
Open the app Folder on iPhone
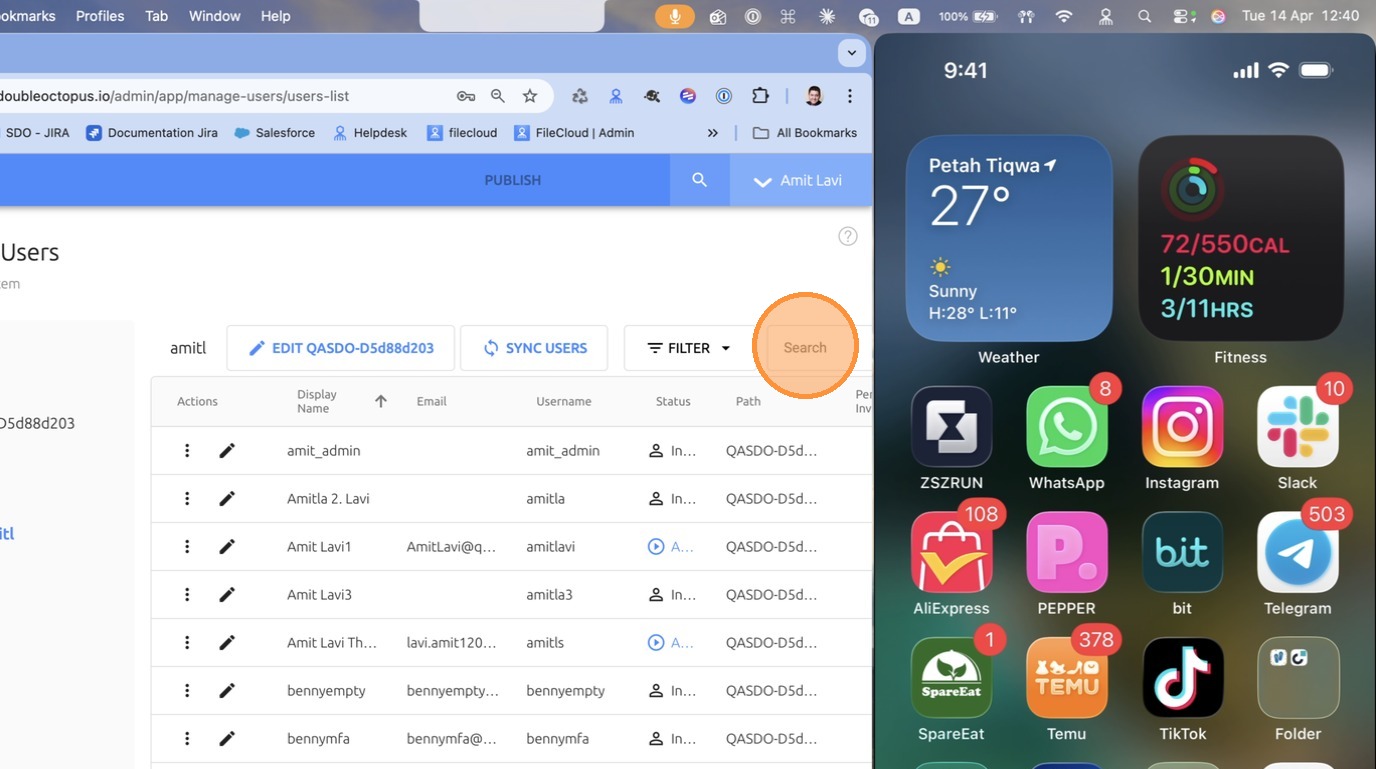pyautogui.click(x=1298, y=678)
